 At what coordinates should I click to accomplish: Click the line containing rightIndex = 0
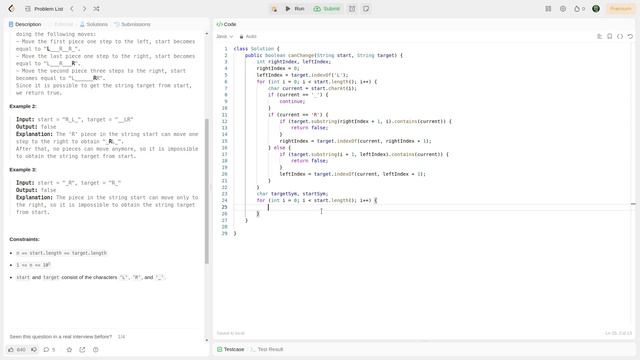click(278, 69)
